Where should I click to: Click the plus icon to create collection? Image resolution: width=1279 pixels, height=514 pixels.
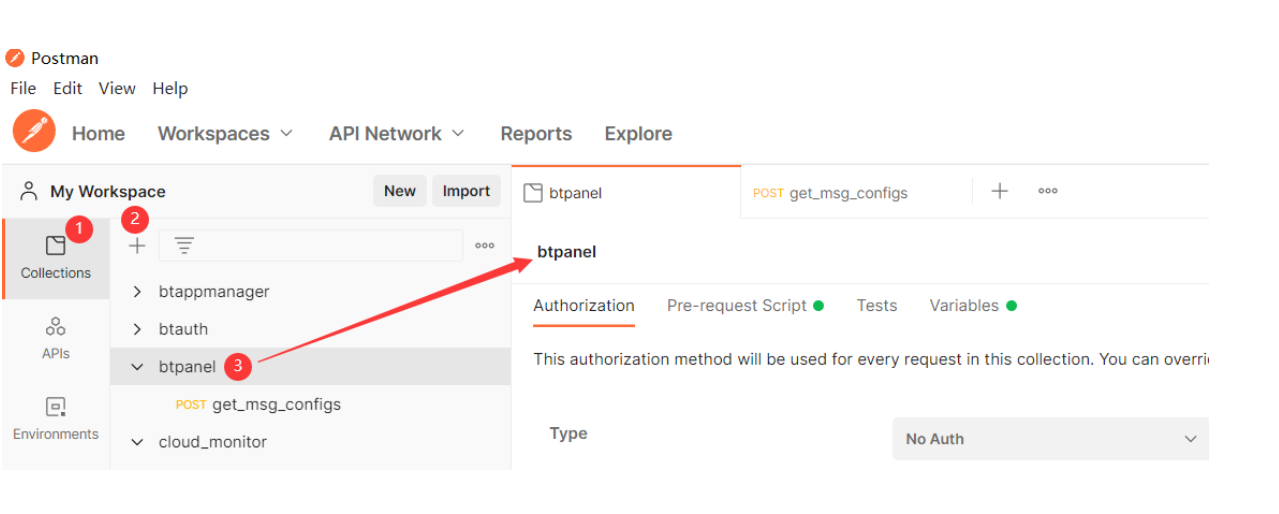(137, 246)
